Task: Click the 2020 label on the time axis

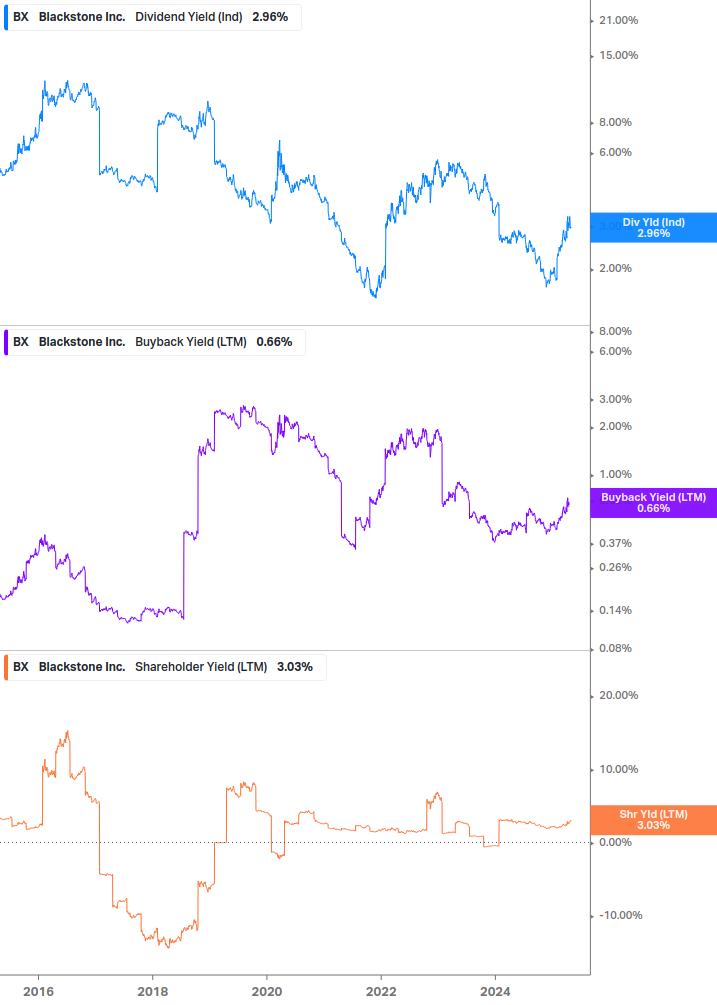Action: (x=267, y=992)
